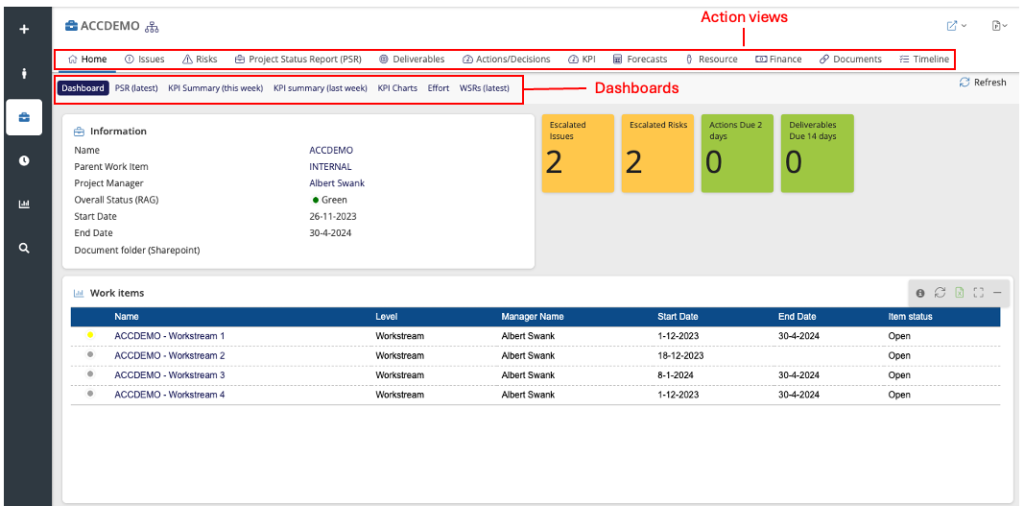This screenshot has width=1024, height=506.
Task: Sort by the Start Date column header
Action: [x=678, y=316]
